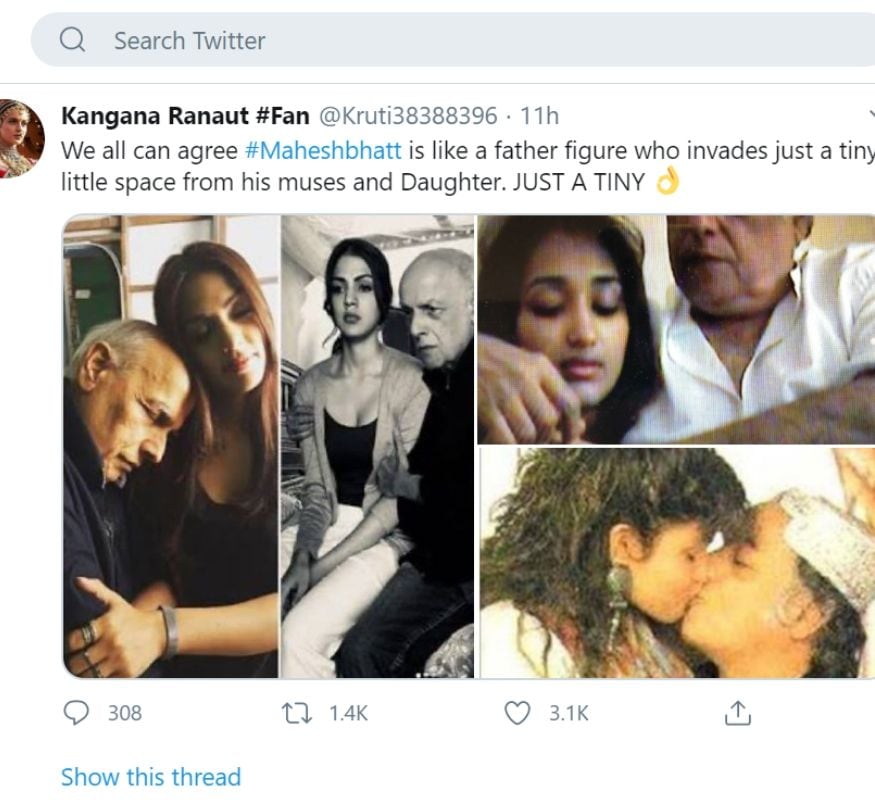875x800 pixels.
Task: Open photo showing person in white cap
Action: pos(677,562)
